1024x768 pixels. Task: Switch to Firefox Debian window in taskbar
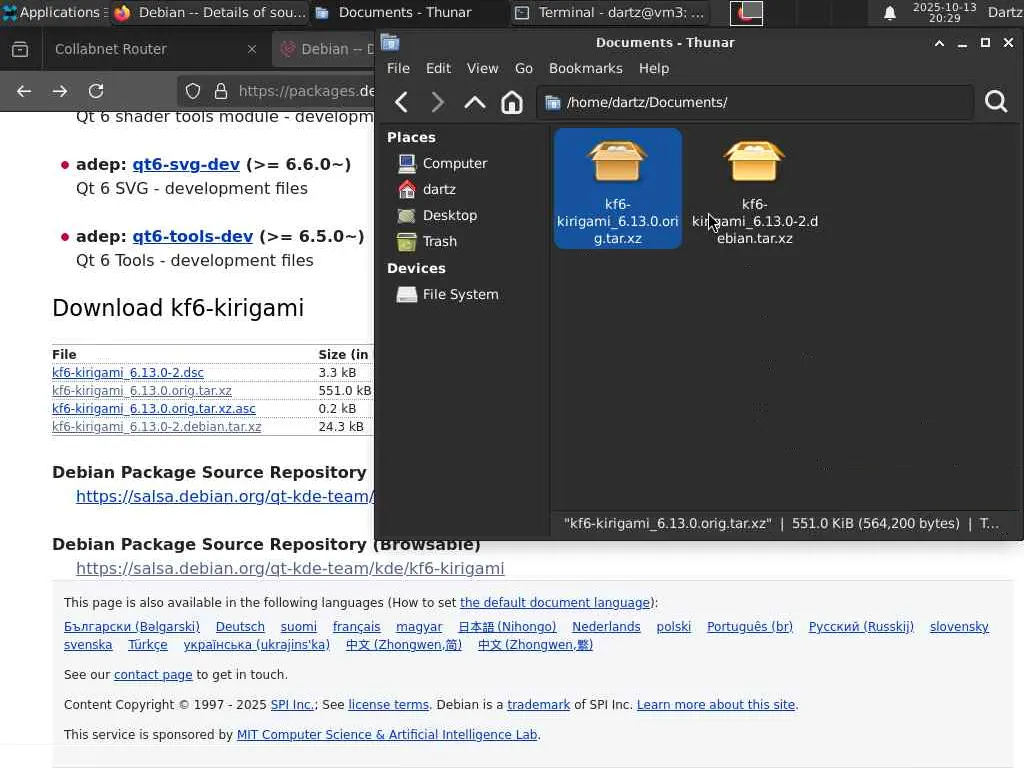[210, 12]
